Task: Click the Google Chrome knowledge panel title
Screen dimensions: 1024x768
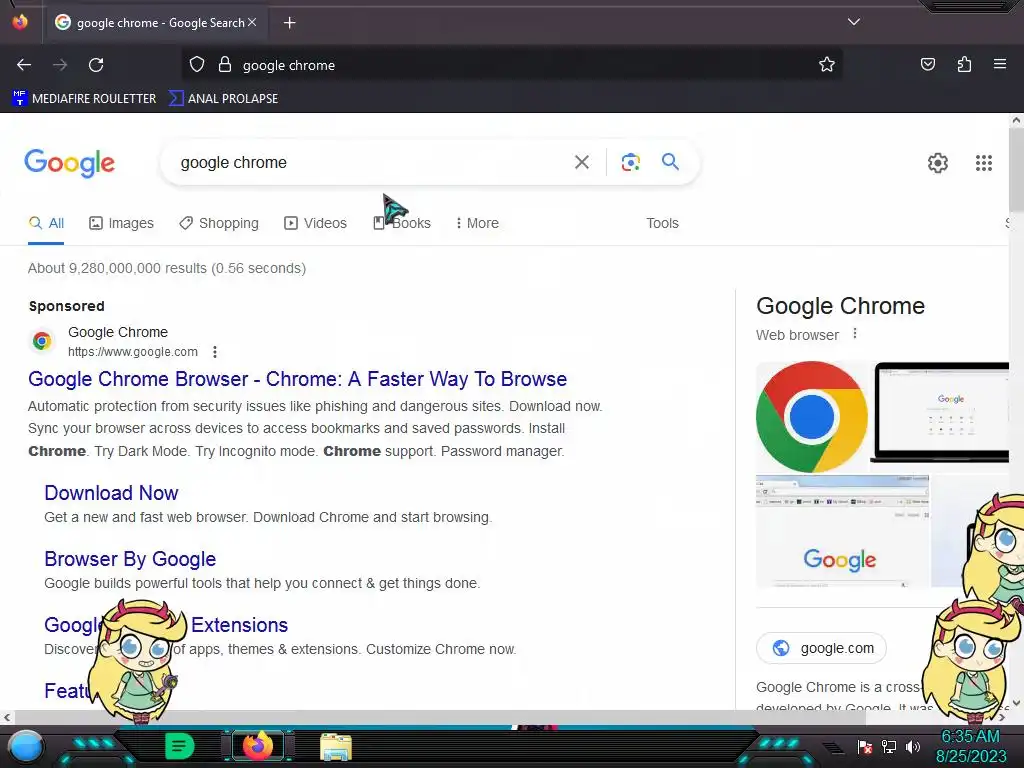Action: (840, 306)
